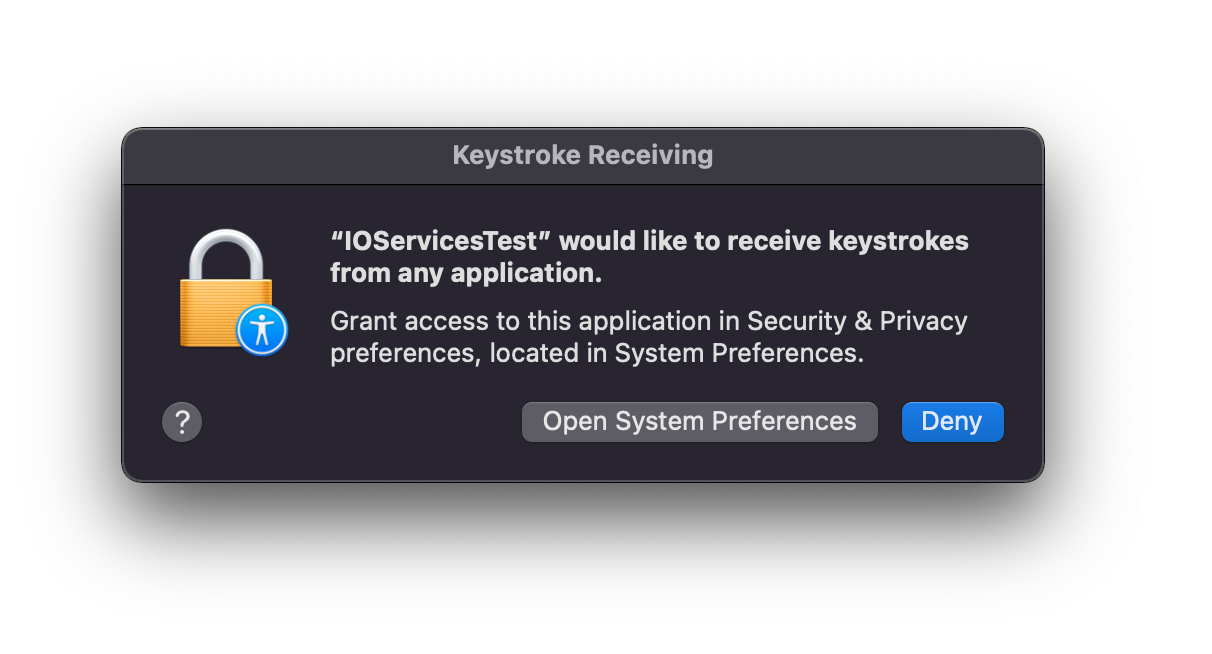Click the phrase Security & Privacy in the description
Screen dimensions: 1212x654
[858, 321]
